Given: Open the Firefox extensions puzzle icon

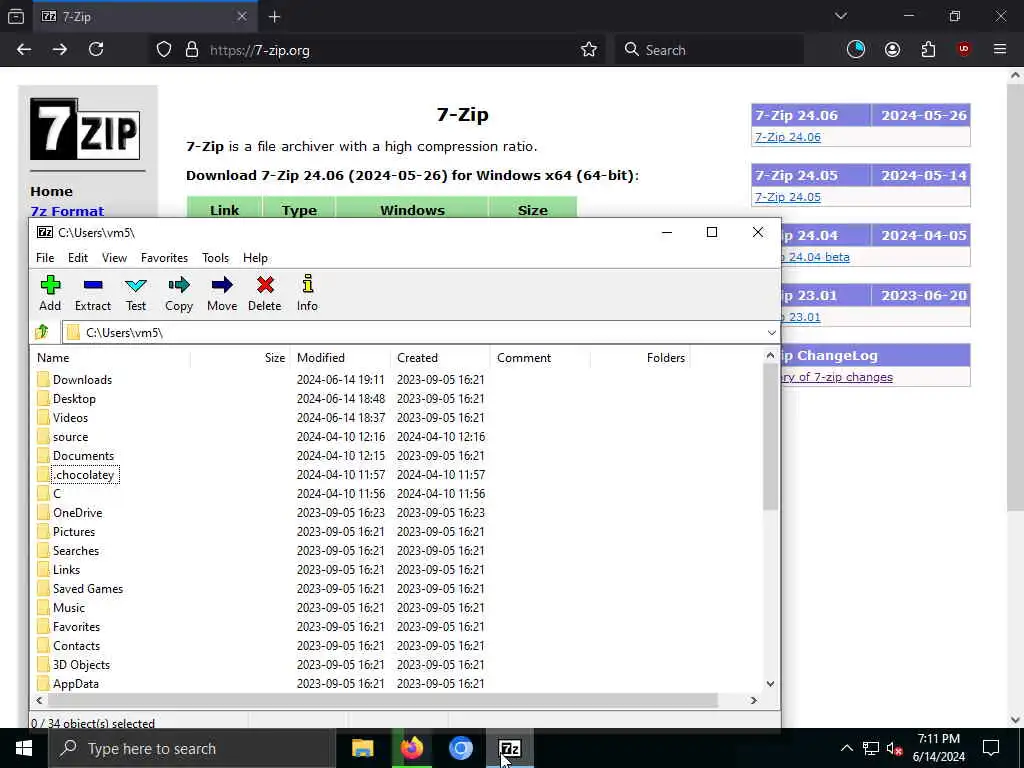Looking at the screenshot, I should (928, 50).
